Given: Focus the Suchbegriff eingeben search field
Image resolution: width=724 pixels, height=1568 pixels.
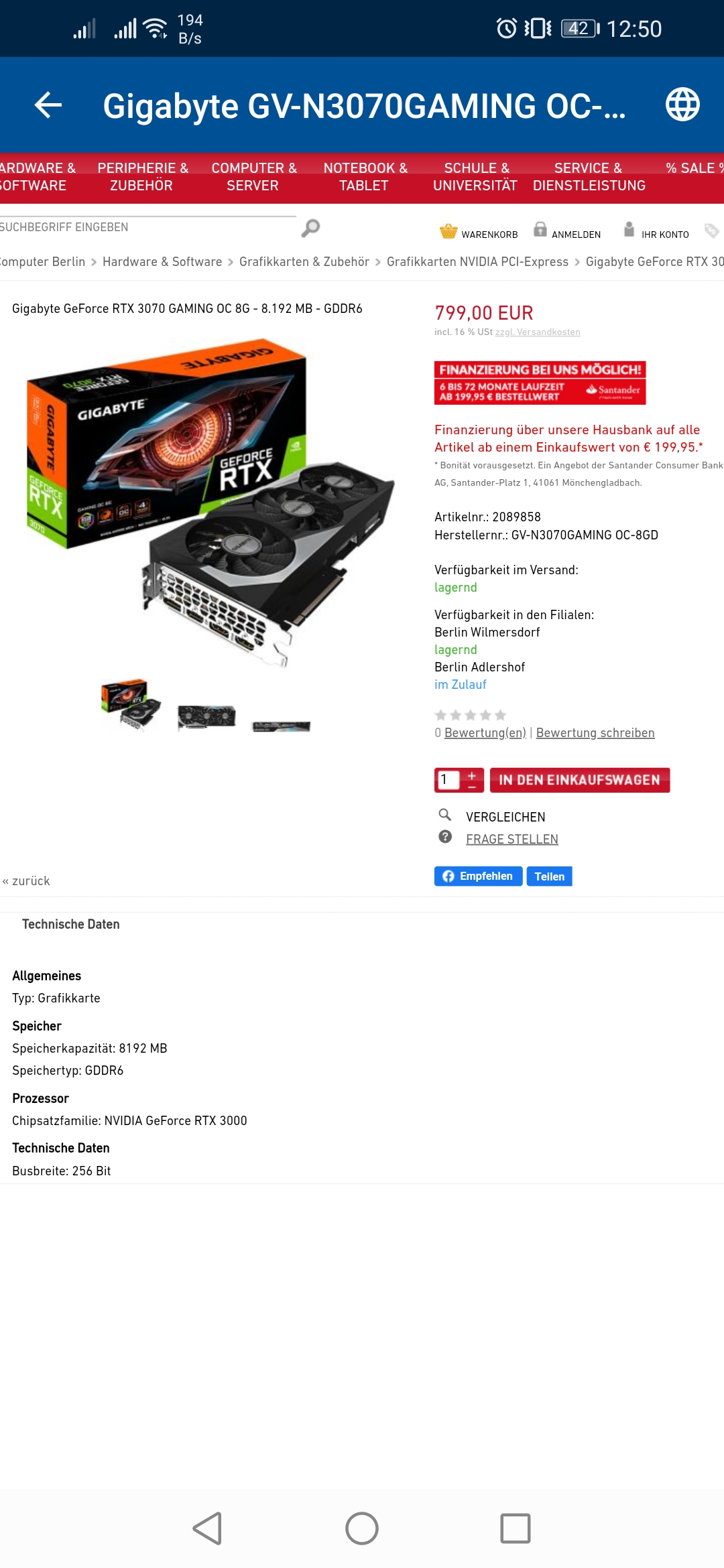Looking at the screenshot, I should [x=147, y=227].
